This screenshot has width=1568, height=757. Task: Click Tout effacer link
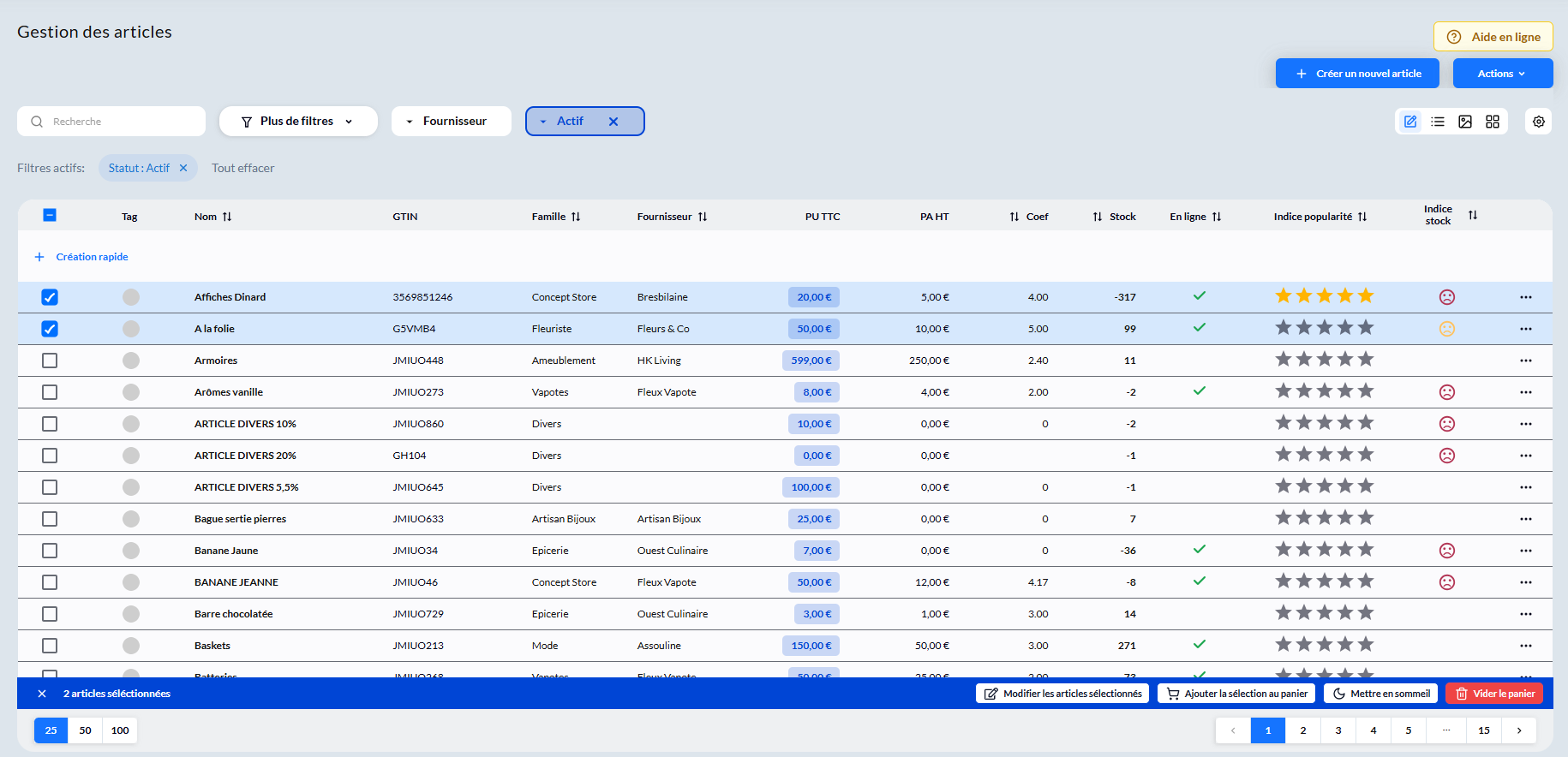point(243,168)
